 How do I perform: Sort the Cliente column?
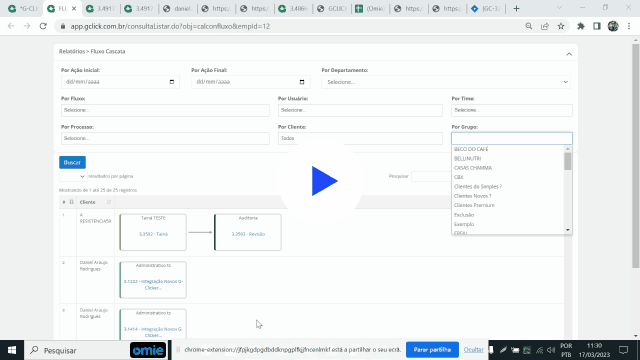(x=109, y=202)
